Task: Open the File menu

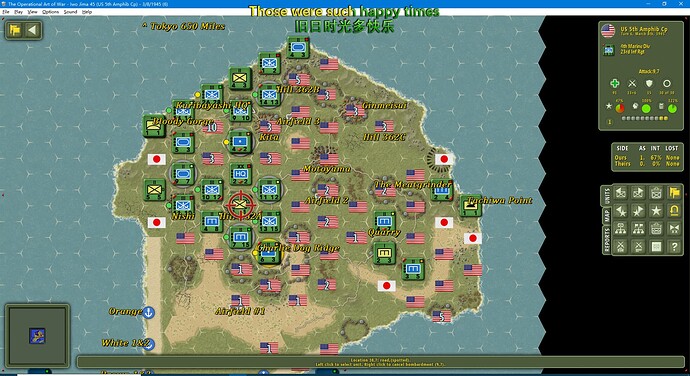Action: (6, 12)
